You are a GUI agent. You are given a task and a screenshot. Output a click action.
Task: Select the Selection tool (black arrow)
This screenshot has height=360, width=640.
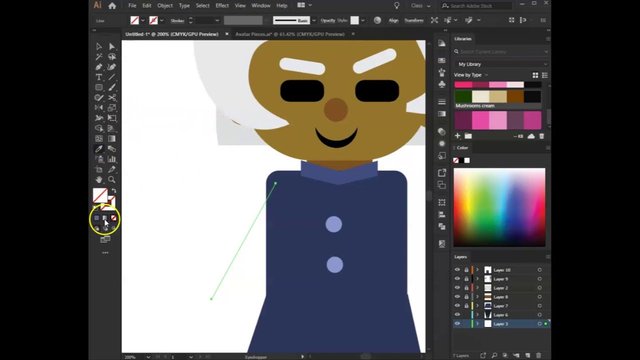click(99, 47)
